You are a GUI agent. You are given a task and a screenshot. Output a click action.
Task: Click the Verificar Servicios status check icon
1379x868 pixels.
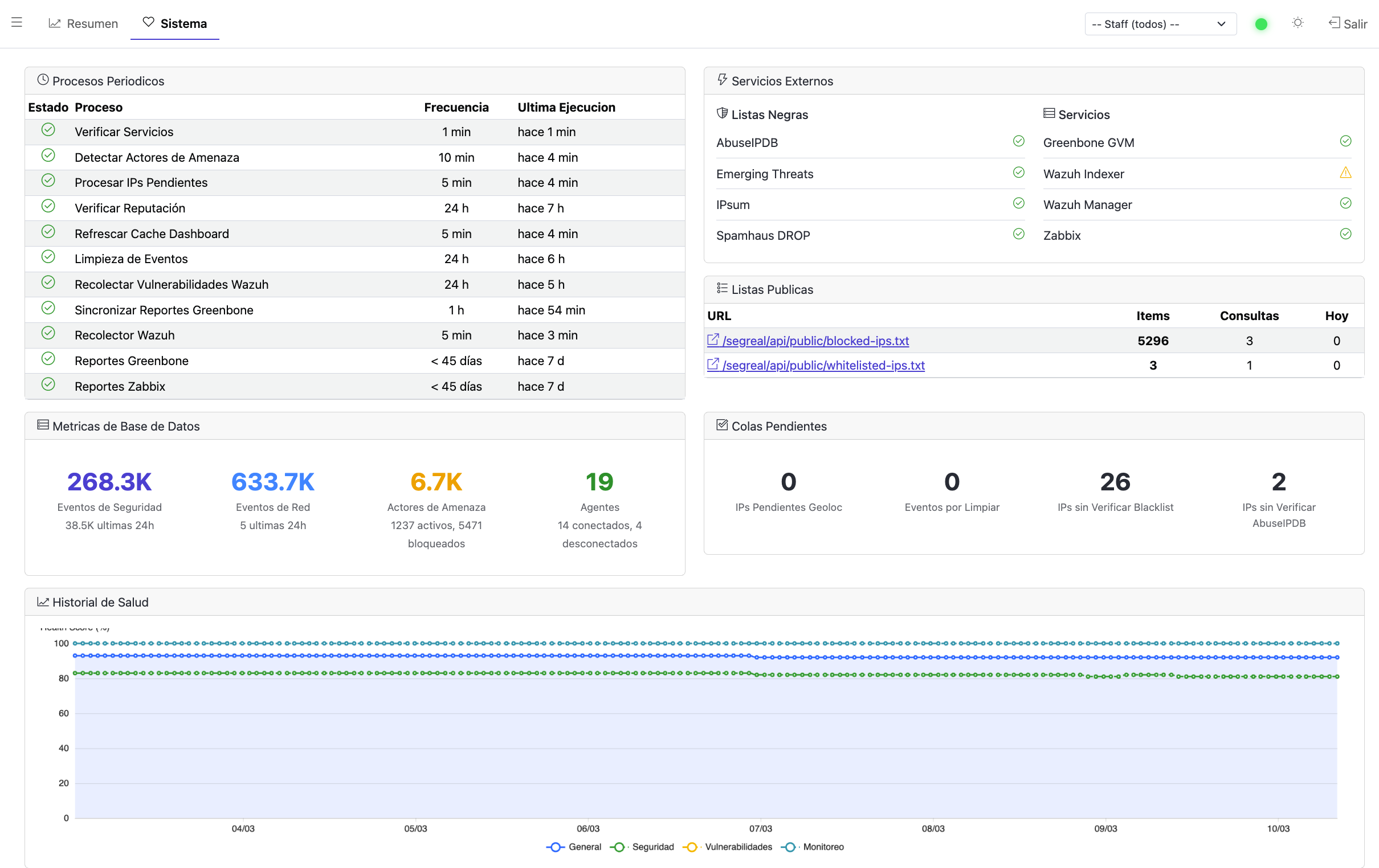[48, 130]
